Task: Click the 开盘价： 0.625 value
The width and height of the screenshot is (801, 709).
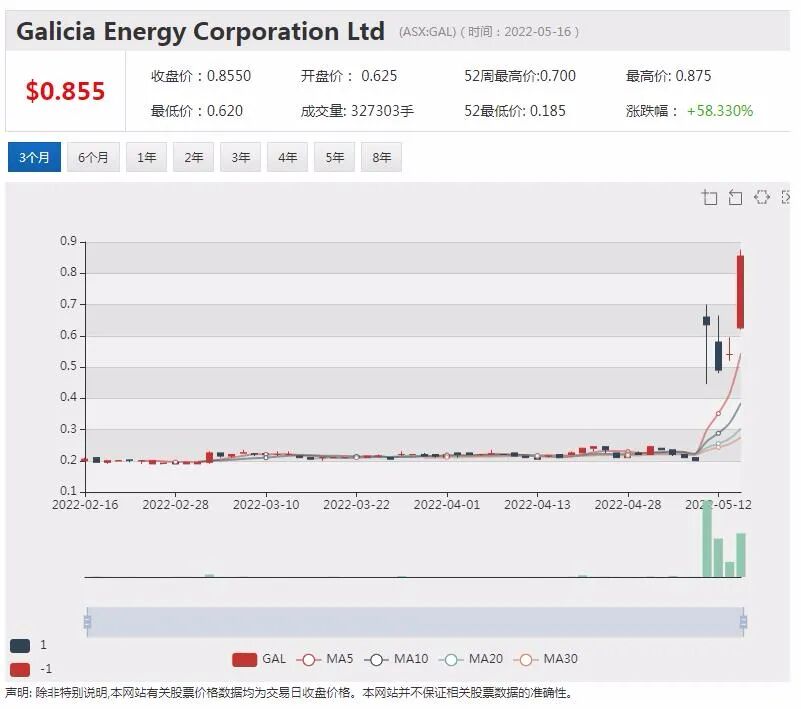Action: [349, 76]
